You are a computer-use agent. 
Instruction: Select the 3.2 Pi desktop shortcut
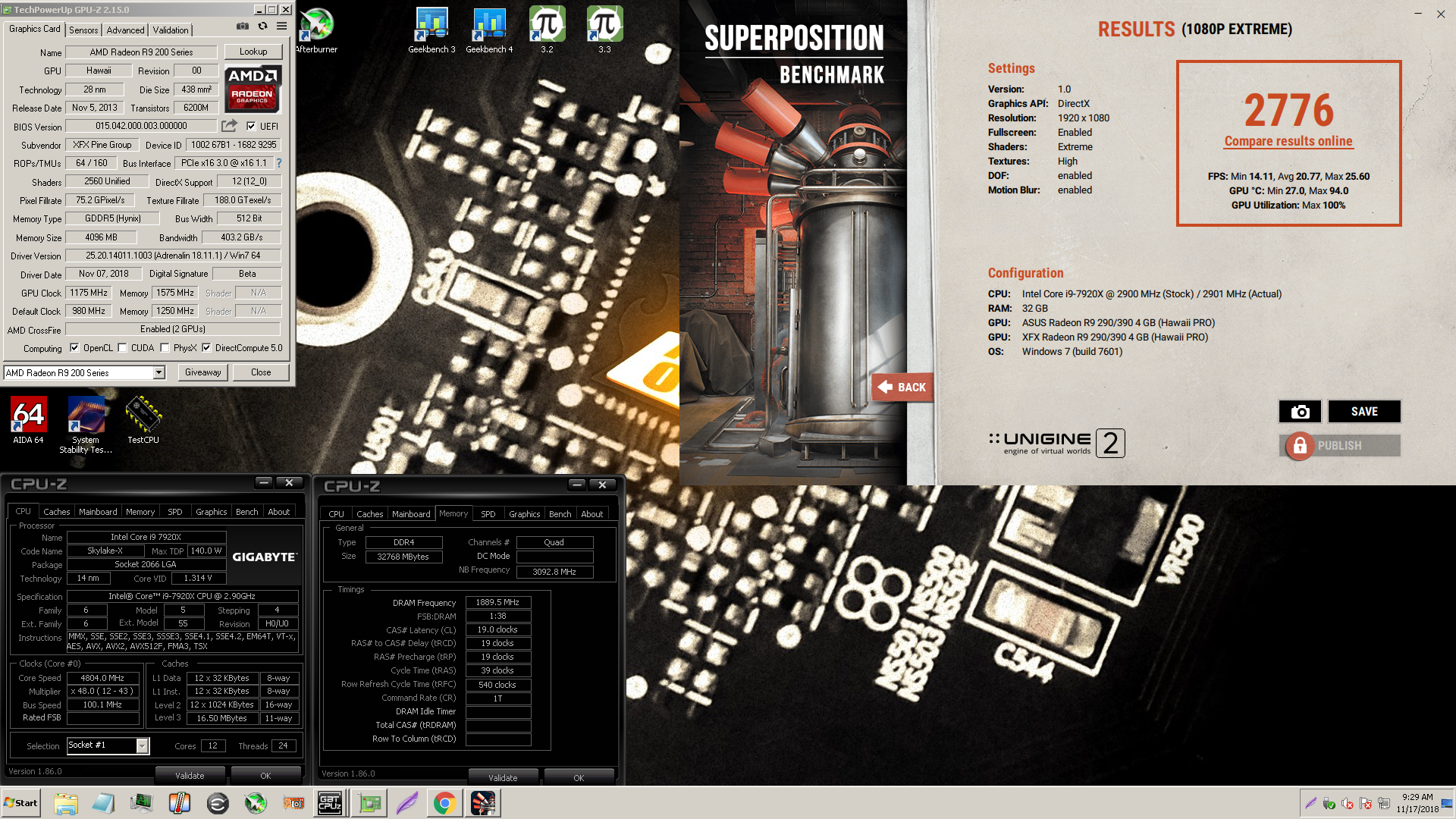(x=547, y=30)
